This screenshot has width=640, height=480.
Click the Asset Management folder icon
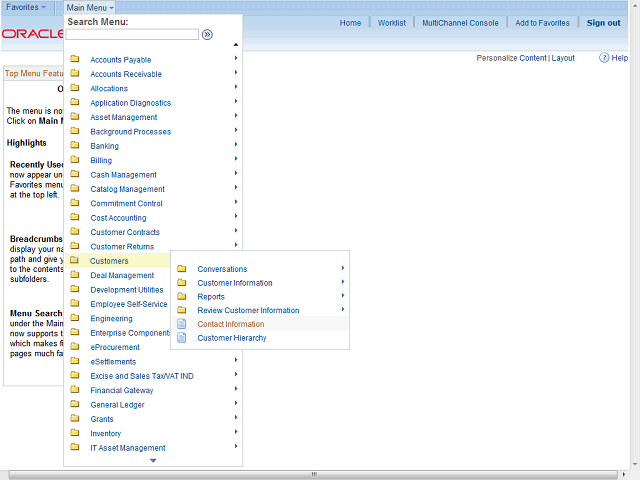[75, 116]
